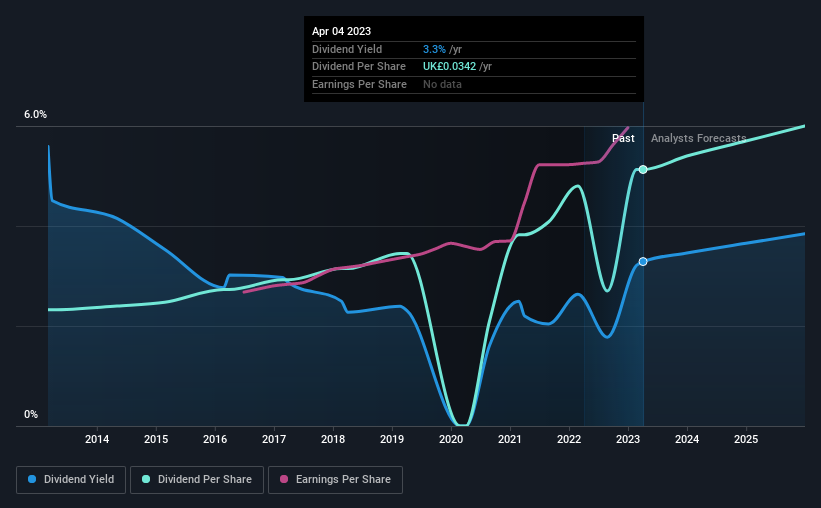Toggle the Dividend Per Share legend button

pos(197,480)
